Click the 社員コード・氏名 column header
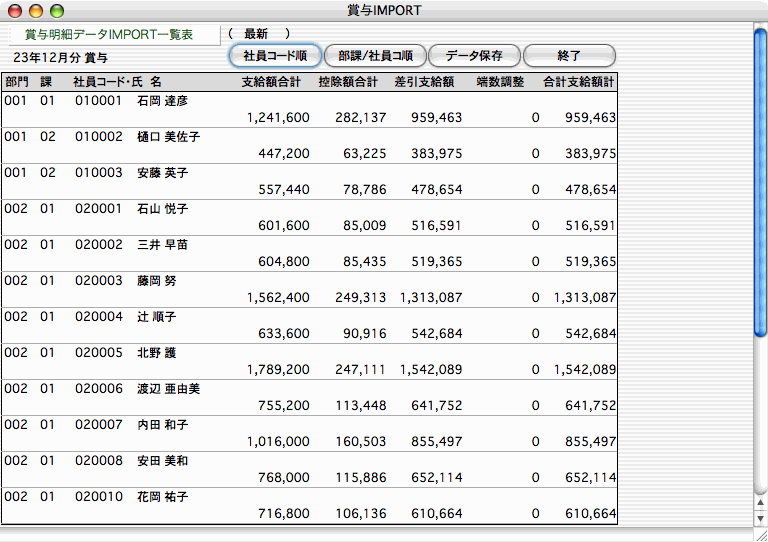The width and height of the screenshot is (768, 542). point(117,82)
